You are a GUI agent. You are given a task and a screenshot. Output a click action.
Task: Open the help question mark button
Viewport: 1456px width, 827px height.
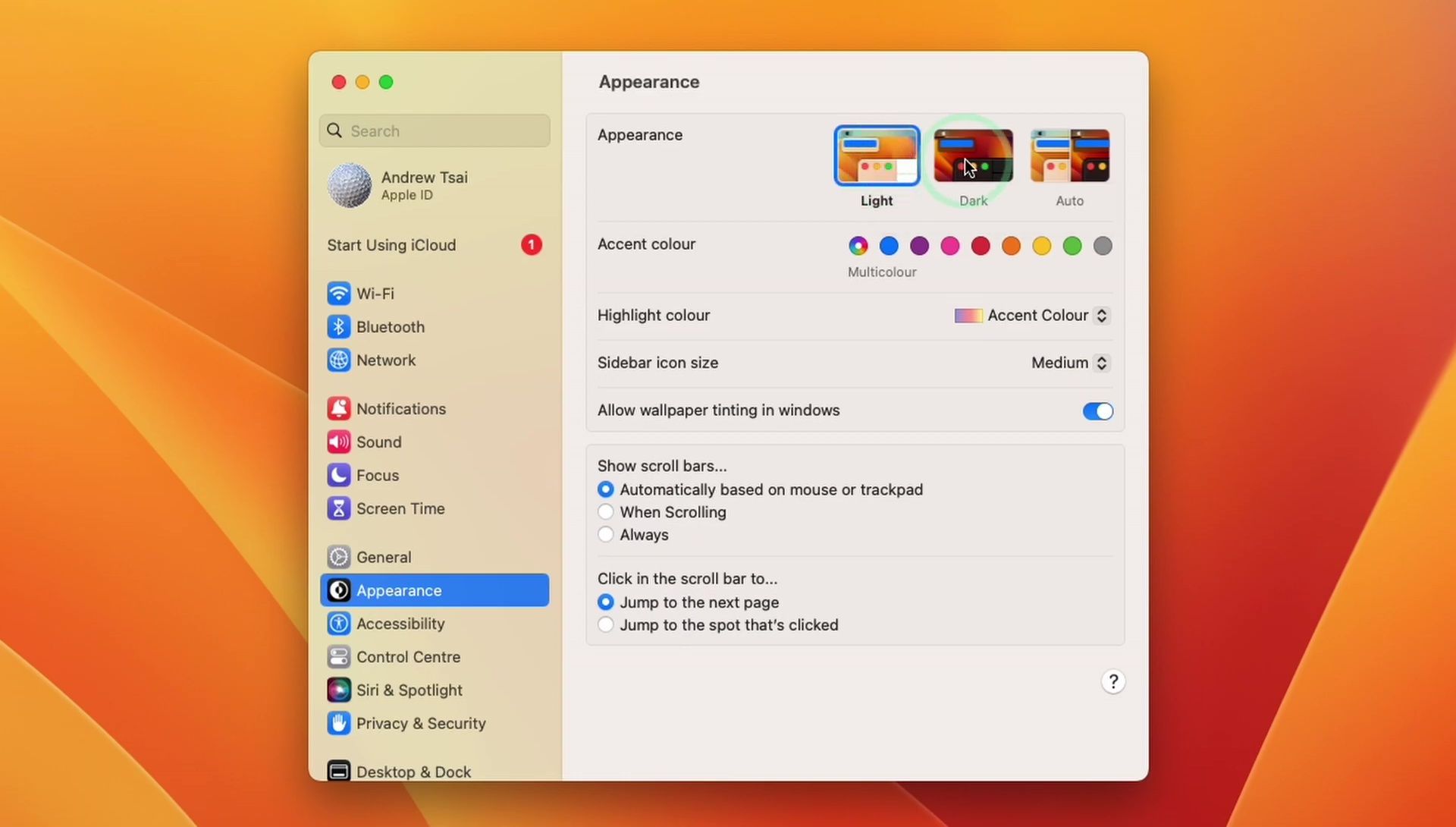pyautogui.click(x=1113, y=682)
